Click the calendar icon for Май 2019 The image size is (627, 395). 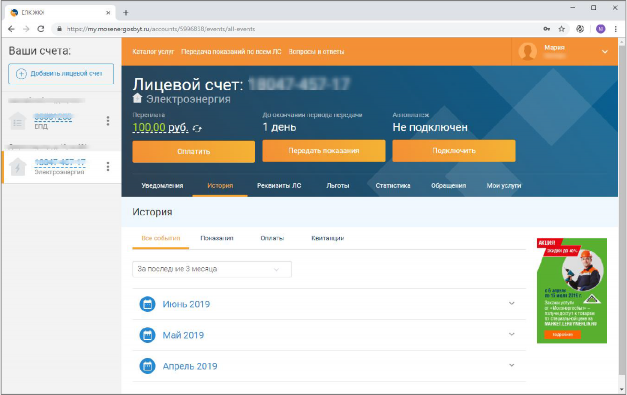147,335
